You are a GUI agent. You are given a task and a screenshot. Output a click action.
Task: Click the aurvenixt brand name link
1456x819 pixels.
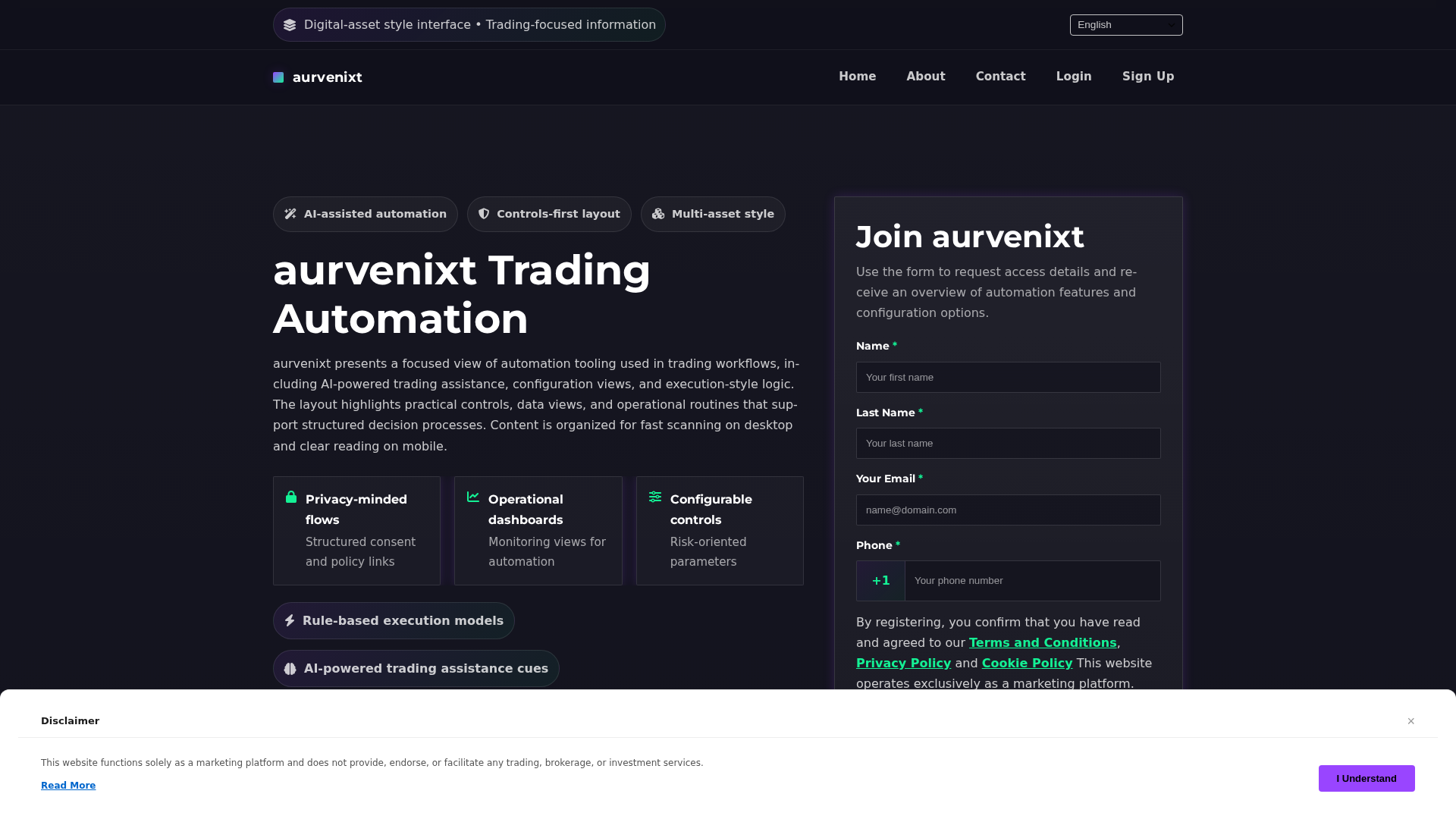[327, 77]
